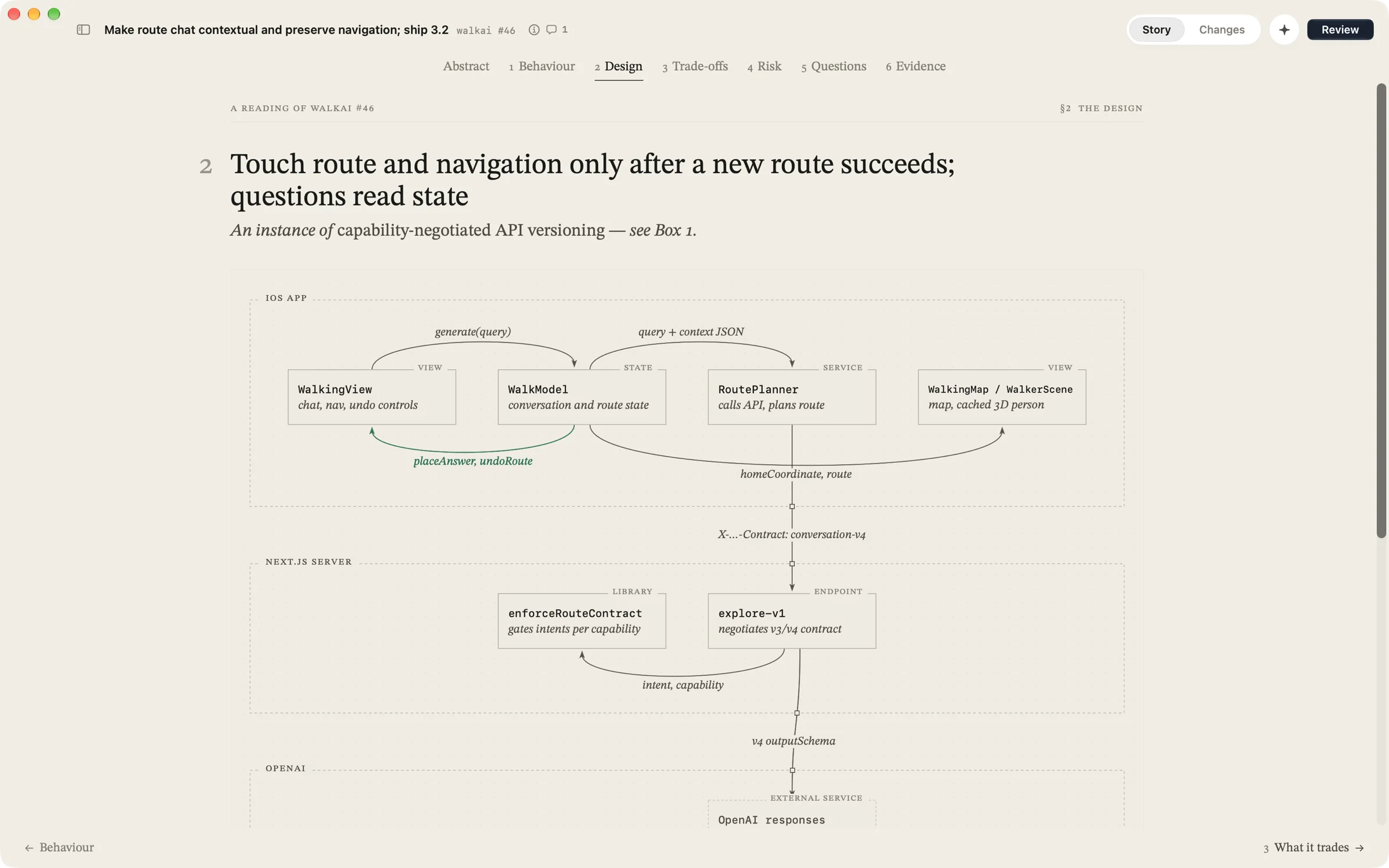This screenshot has width=1389, height=868.
Task: Select the explore-v1 endpoint node
Action: pos(792,620)
